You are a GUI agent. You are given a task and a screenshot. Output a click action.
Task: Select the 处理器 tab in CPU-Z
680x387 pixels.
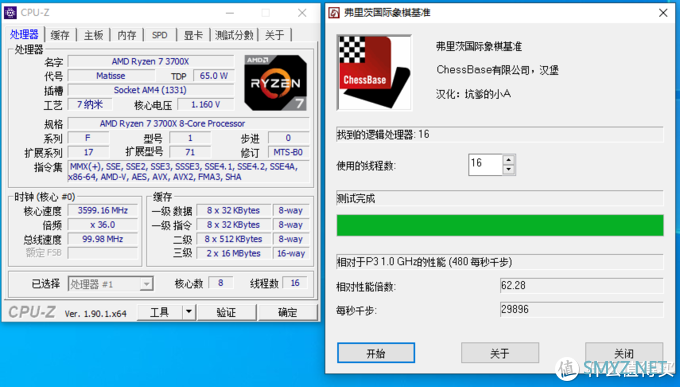tap(25, 34)
